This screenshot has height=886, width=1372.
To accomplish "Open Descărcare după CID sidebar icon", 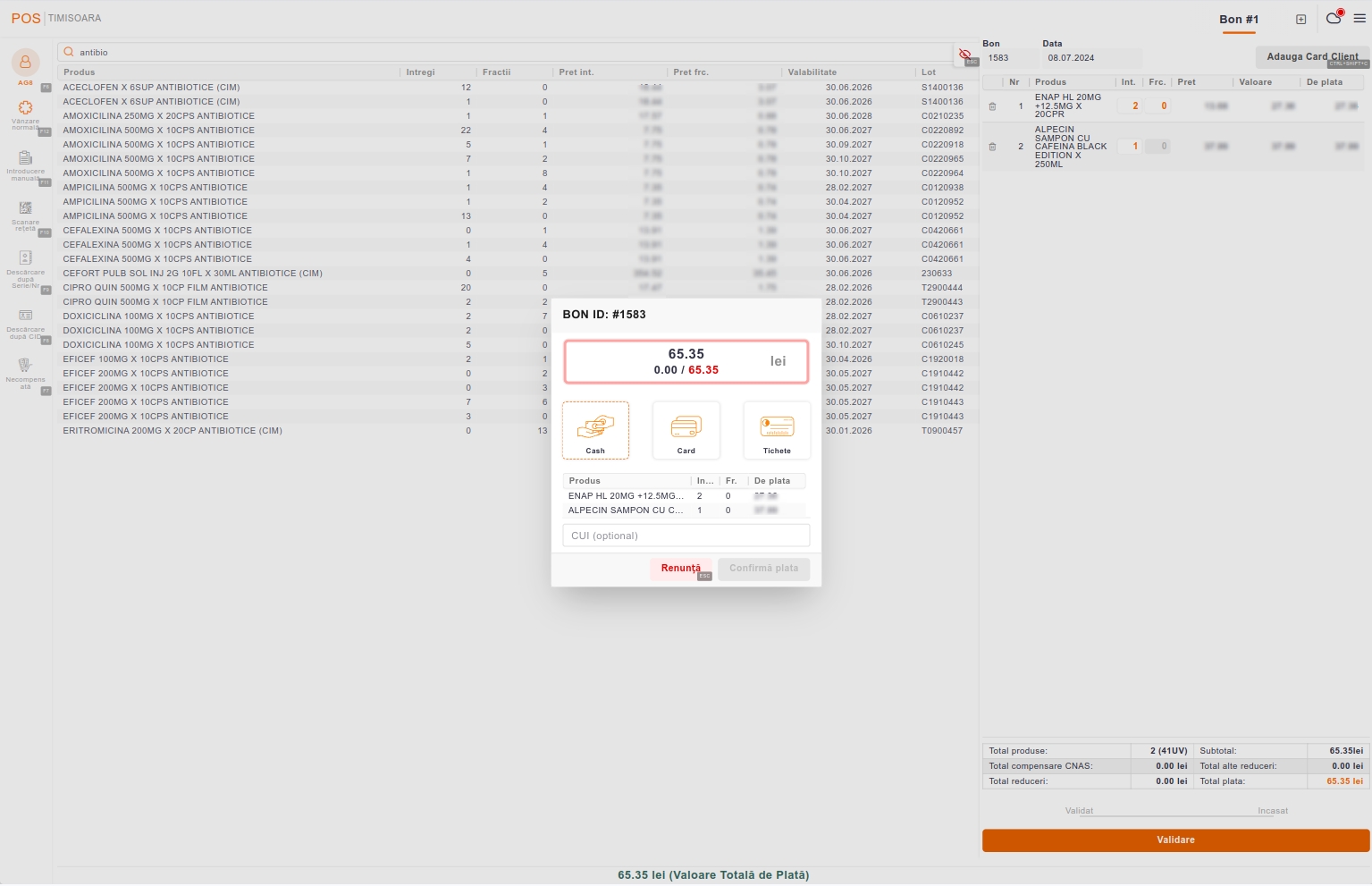I will tap(25, 316).
